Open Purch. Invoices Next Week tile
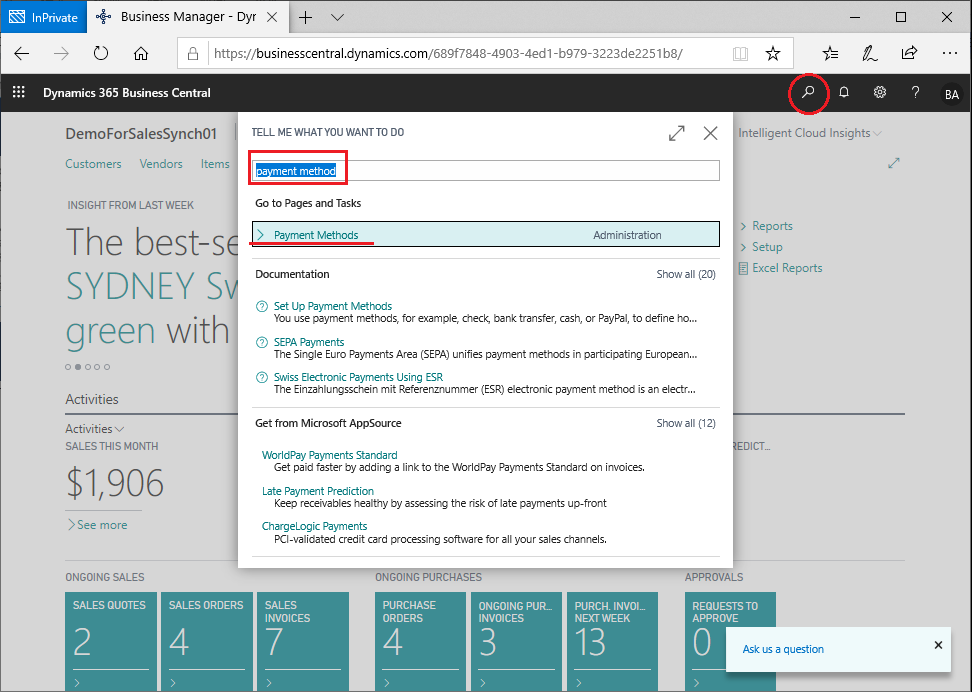The image size is (972, 692). tap(612, 642)
